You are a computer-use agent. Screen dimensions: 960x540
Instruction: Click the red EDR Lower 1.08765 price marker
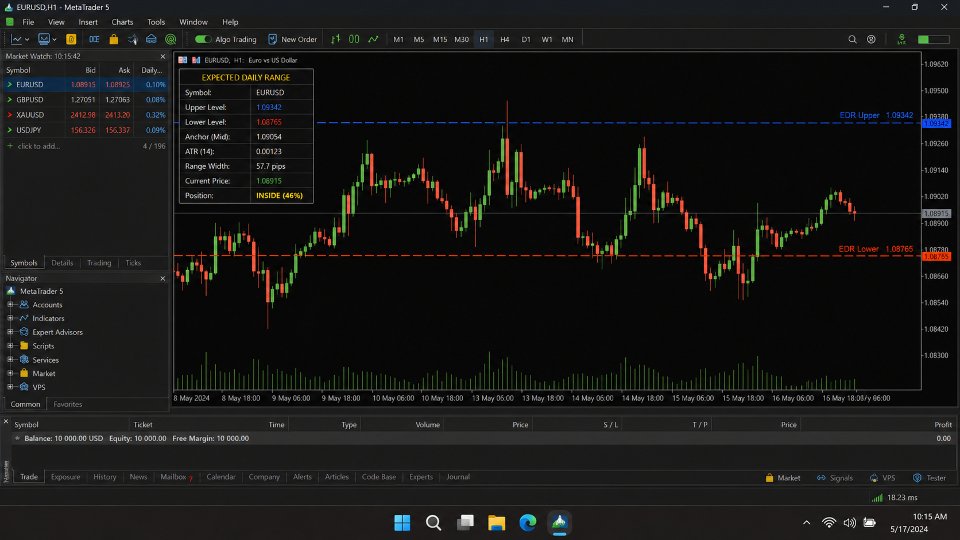(x=936, y=257)
